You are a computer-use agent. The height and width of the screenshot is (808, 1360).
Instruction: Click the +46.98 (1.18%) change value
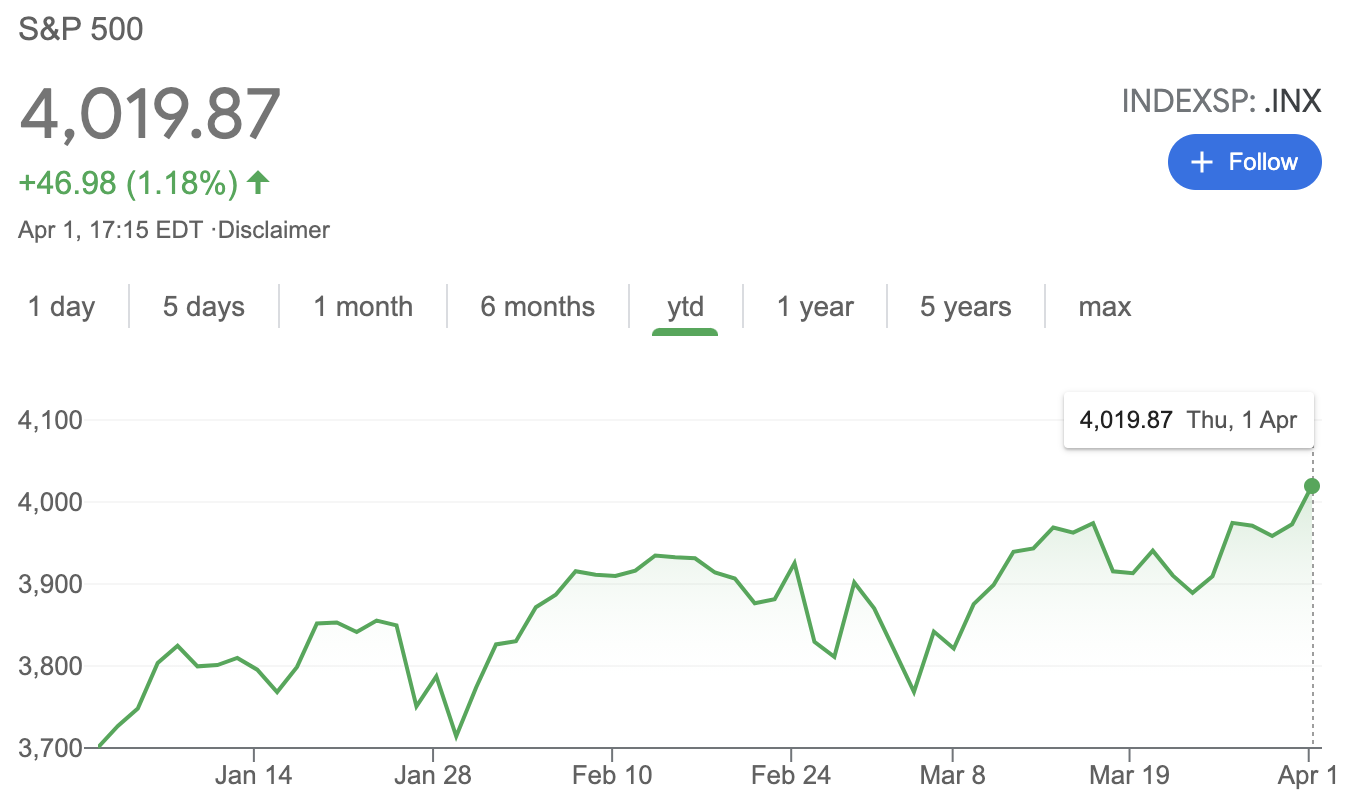pos(128,183)
